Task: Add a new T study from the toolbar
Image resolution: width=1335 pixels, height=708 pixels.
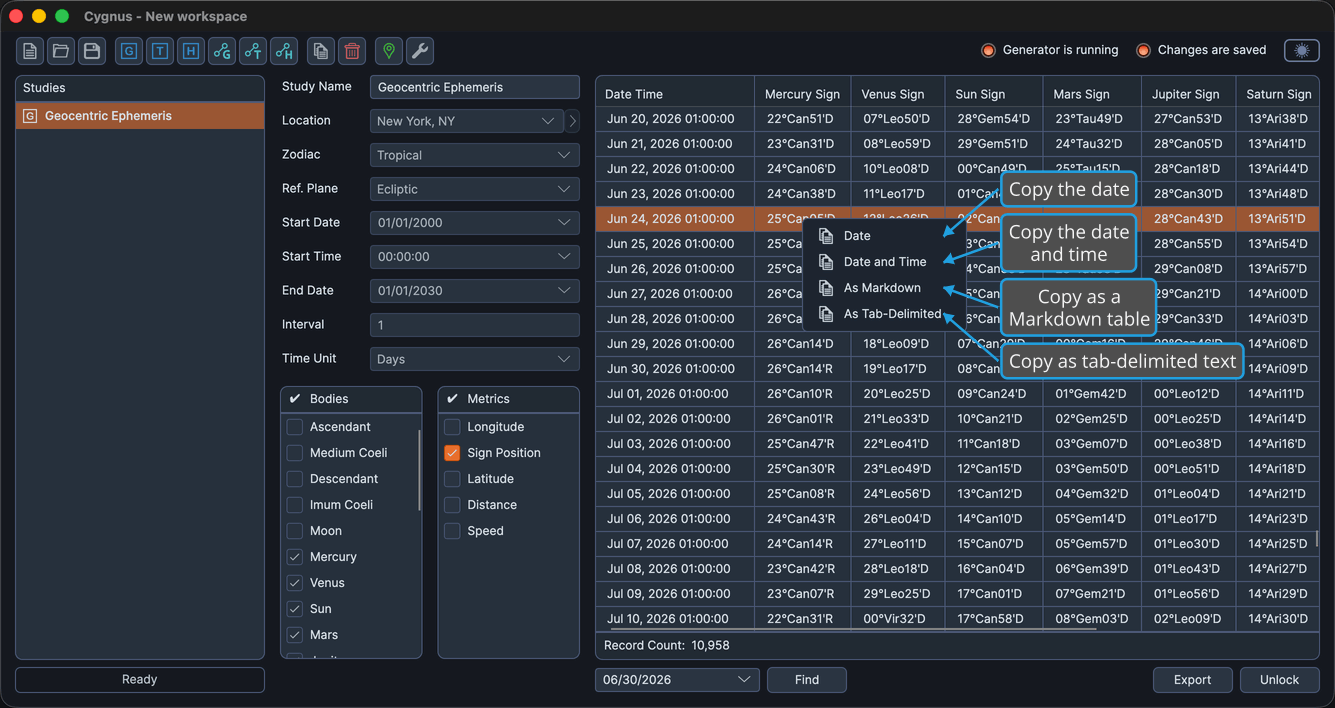Action: click(160, 51)
